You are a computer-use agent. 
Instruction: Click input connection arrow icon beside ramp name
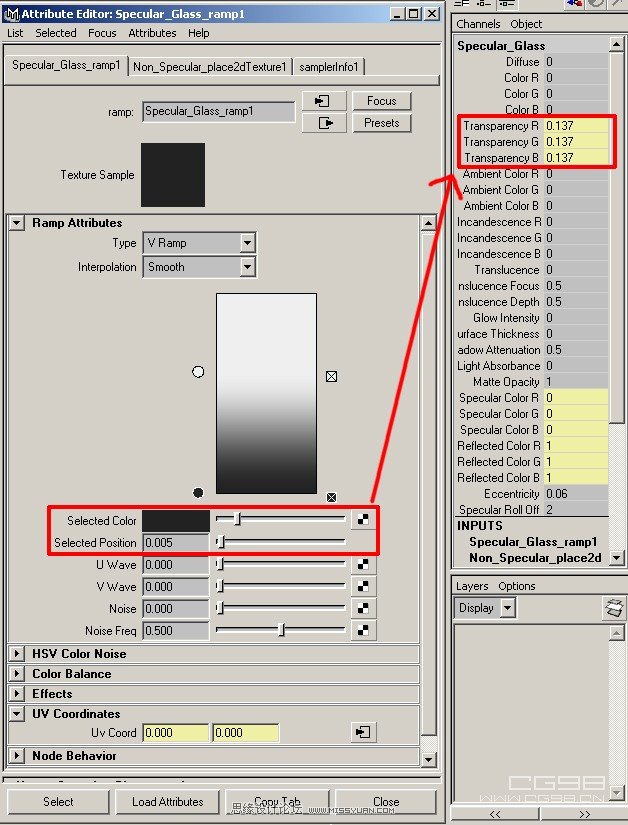[322, 101]
